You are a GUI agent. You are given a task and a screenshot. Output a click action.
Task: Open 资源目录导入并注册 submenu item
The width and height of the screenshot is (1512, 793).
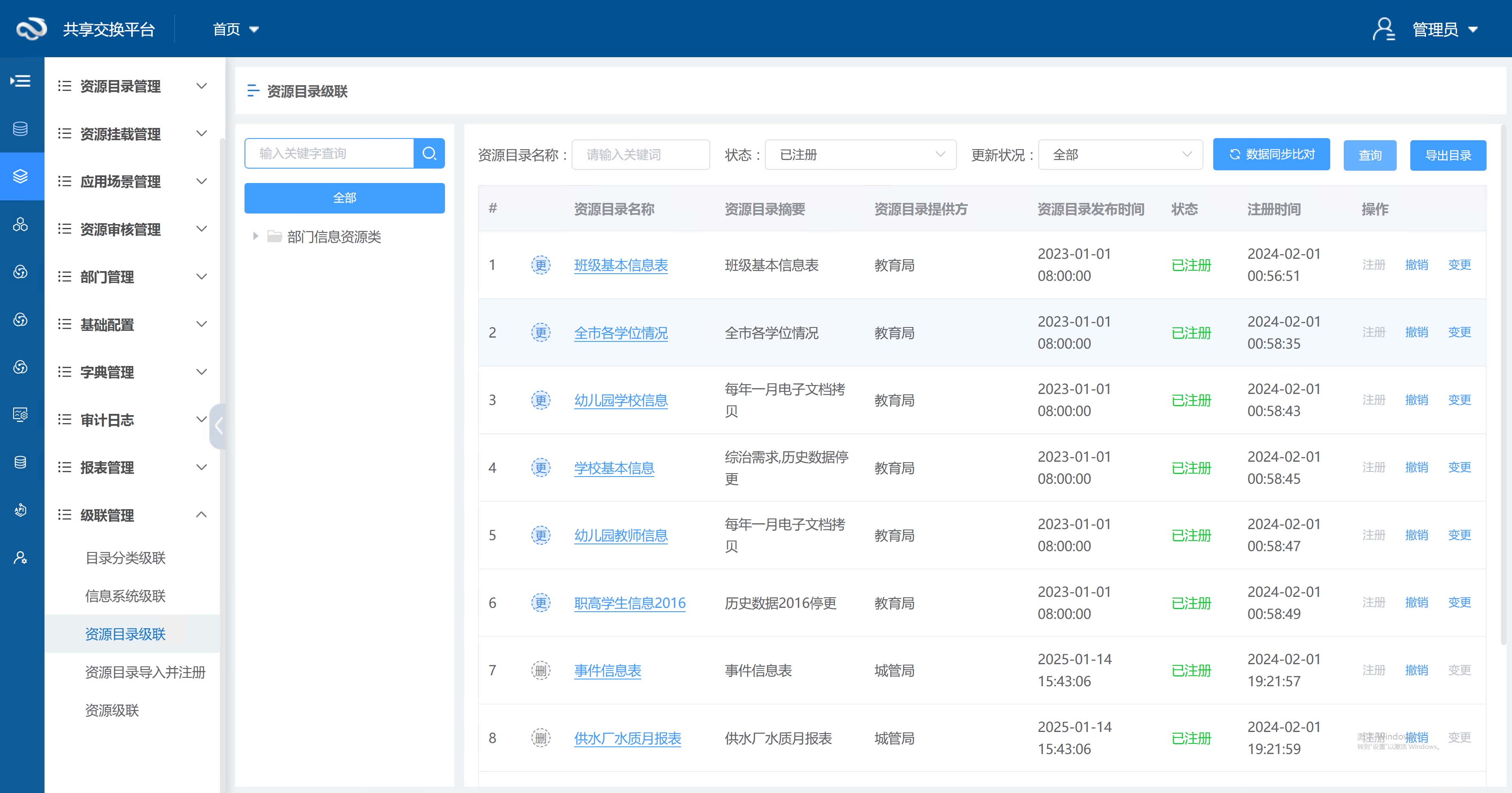pyautogui.click(x=145, y=672)
